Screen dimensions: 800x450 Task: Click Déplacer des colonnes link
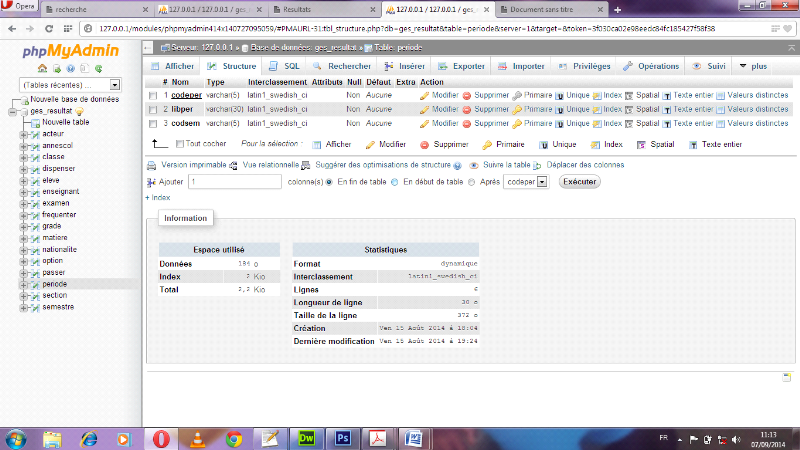point(585,165)
